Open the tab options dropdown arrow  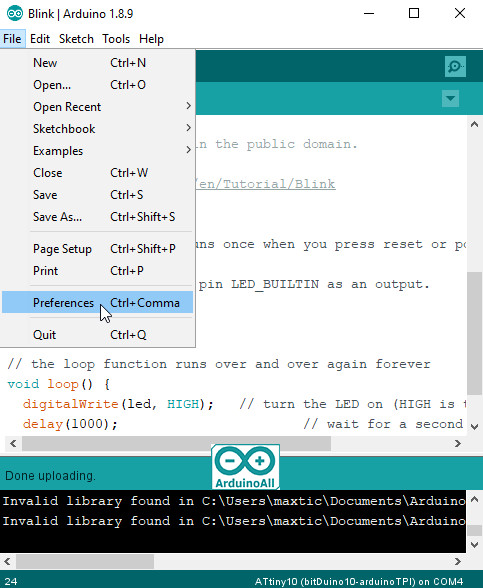tap(450, 98)
